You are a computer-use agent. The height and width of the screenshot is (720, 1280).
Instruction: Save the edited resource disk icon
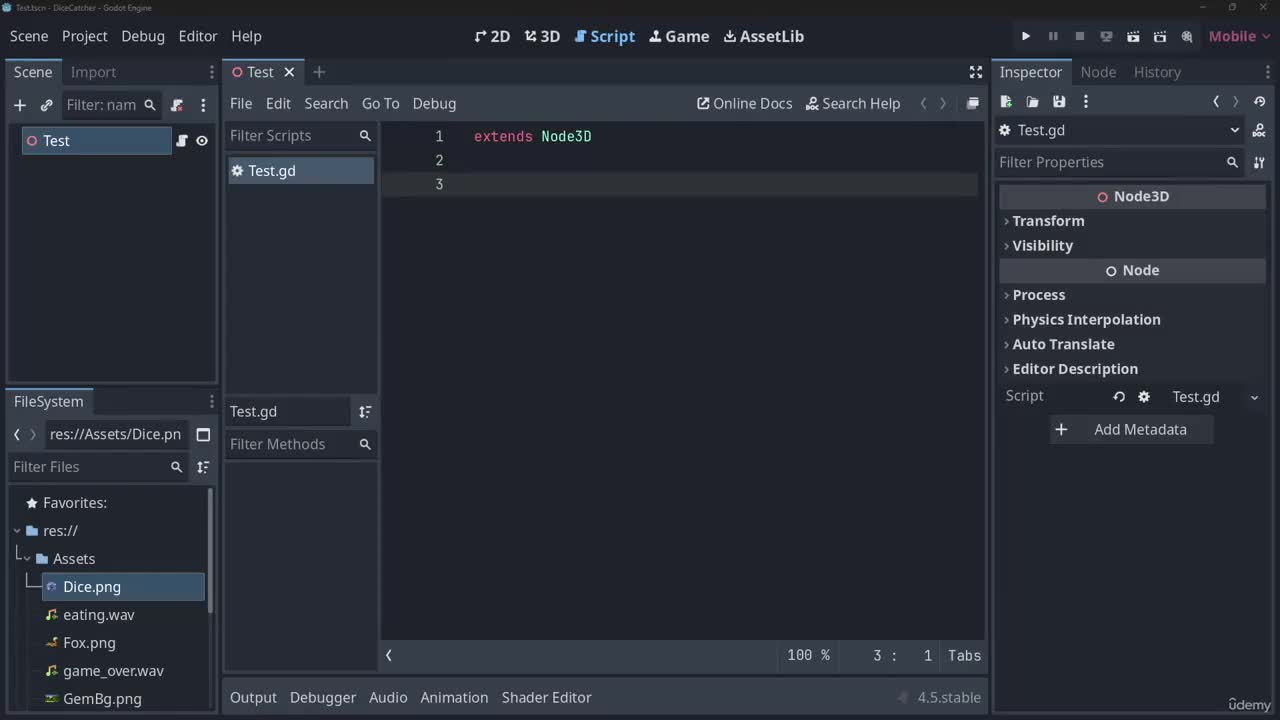[x=1059, y=102]
